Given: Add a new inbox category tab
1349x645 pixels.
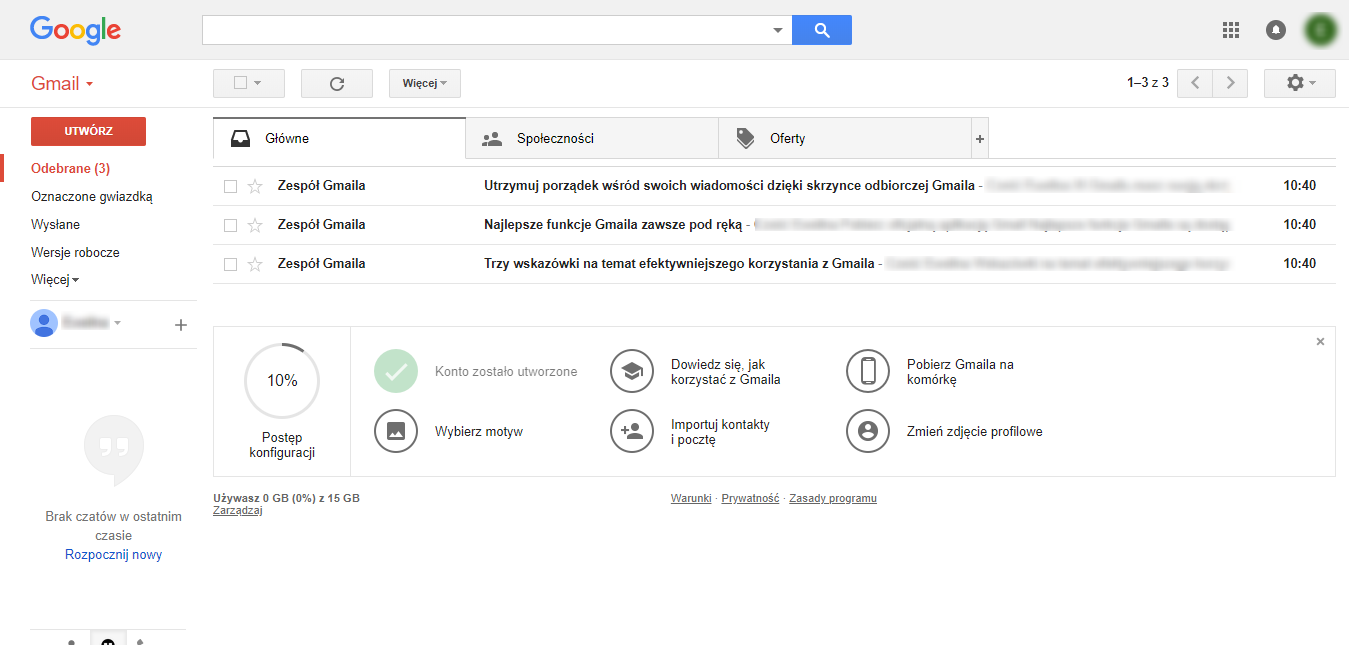Looking at the screenshot, I should [x=980, y=139].
